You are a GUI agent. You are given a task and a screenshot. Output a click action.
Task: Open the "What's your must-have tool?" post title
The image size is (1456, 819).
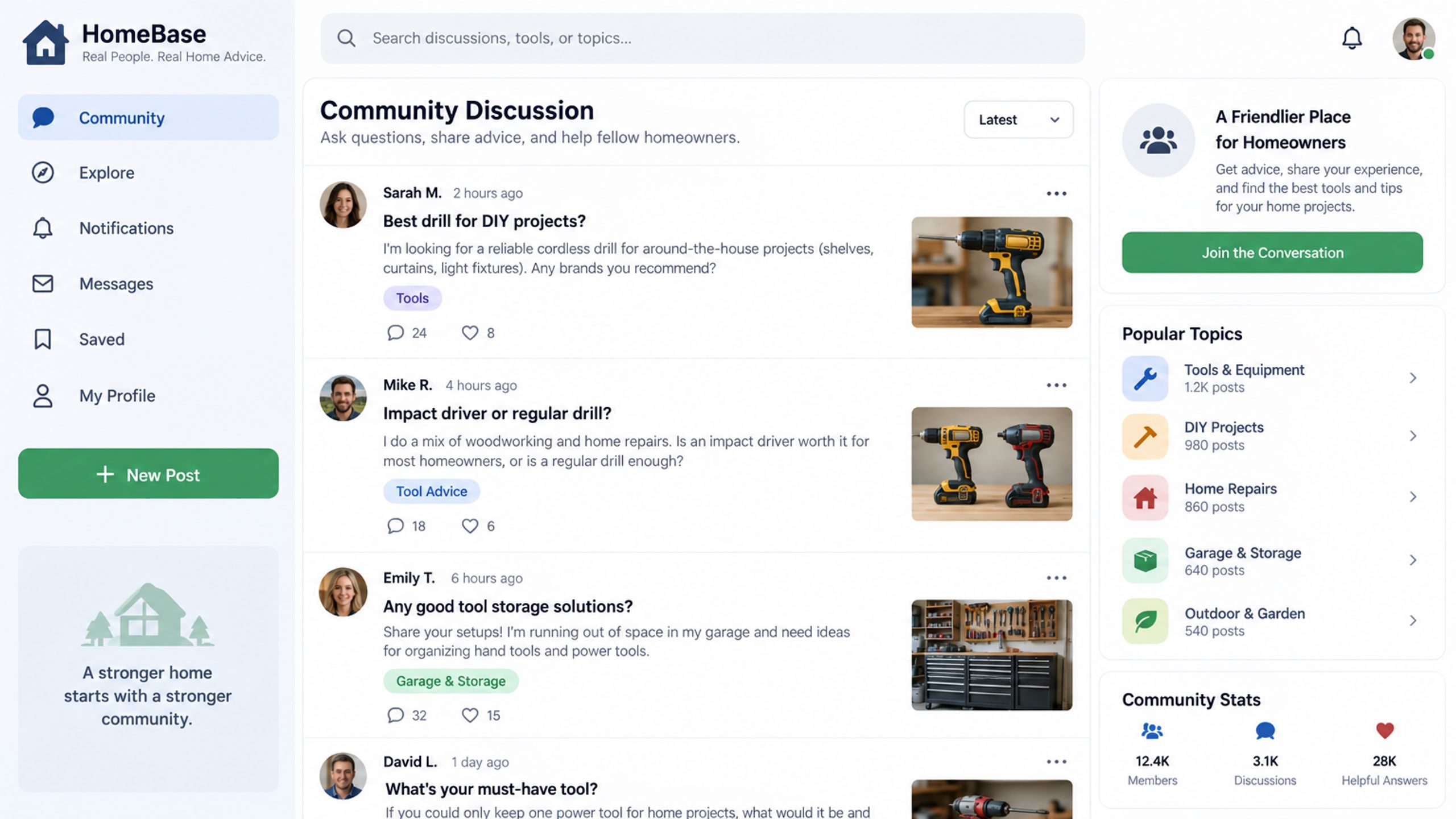(x=491, y=789)
